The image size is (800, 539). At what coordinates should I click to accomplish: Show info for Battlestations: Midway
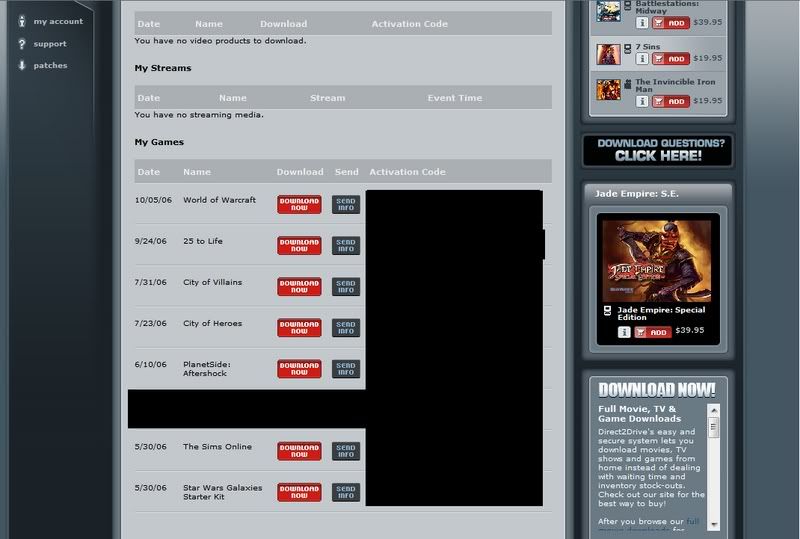642,23
